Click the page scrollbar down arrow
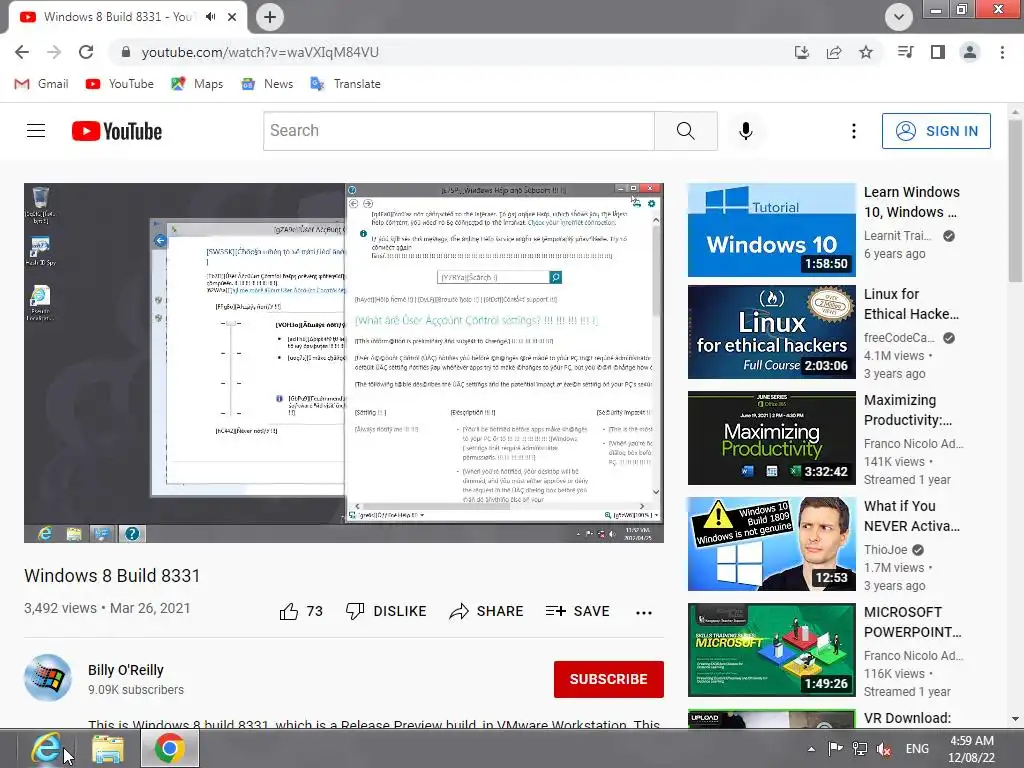 point(1016,719)
